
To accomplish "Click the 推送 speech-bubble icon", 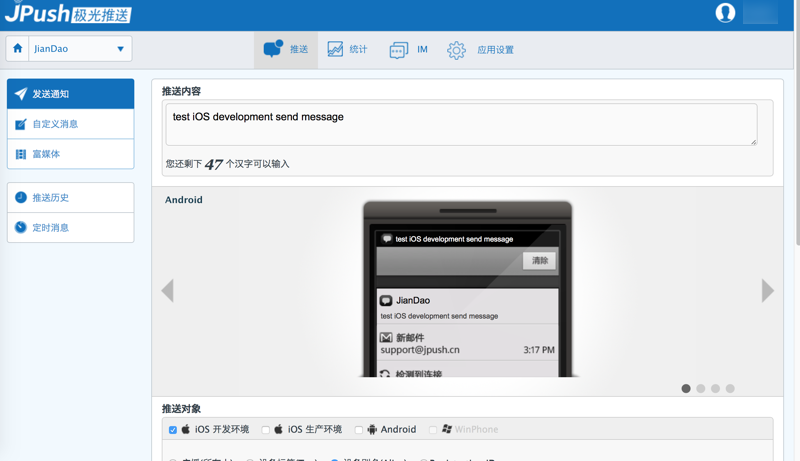I will tap(273, 48).
